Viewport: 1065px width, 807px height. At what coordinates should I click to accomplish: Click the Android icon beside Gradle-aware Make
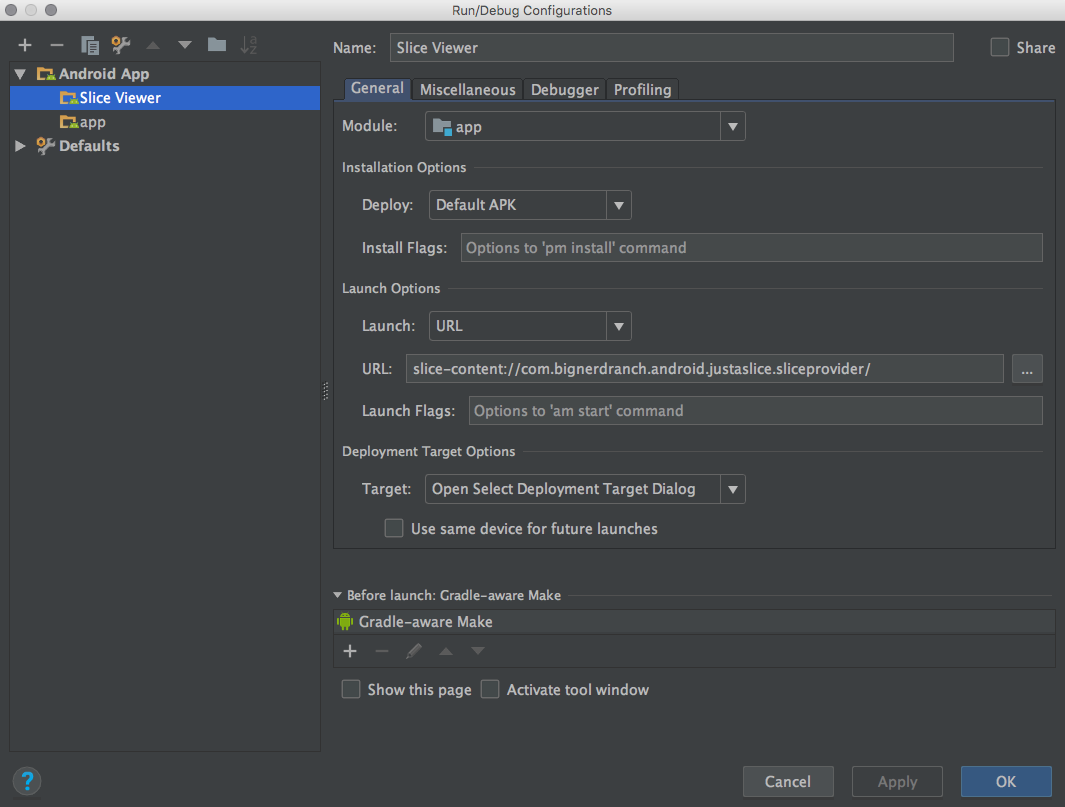pos(345,622)
